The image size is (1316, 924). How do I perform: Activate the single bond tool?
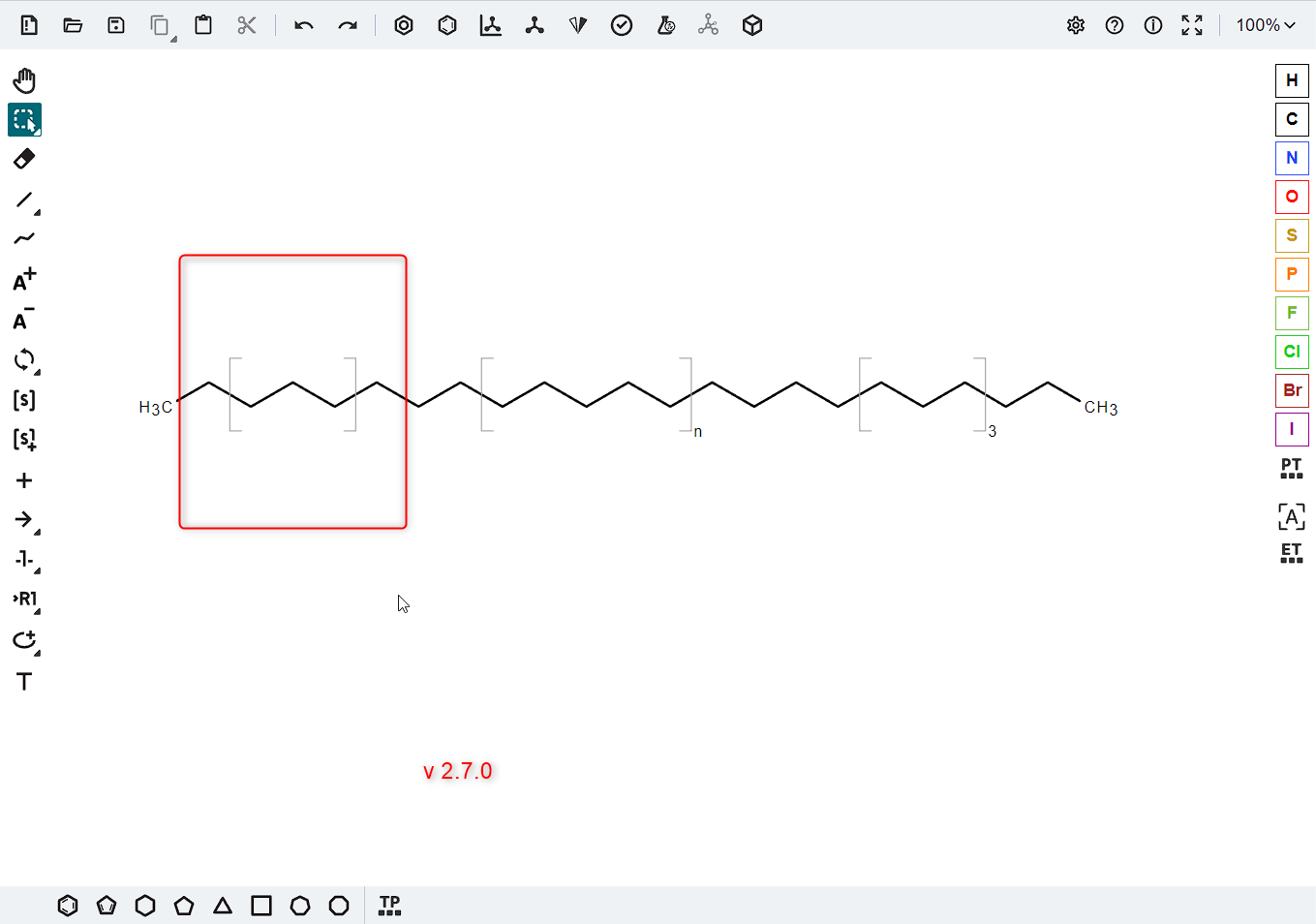tap(21, 200)
